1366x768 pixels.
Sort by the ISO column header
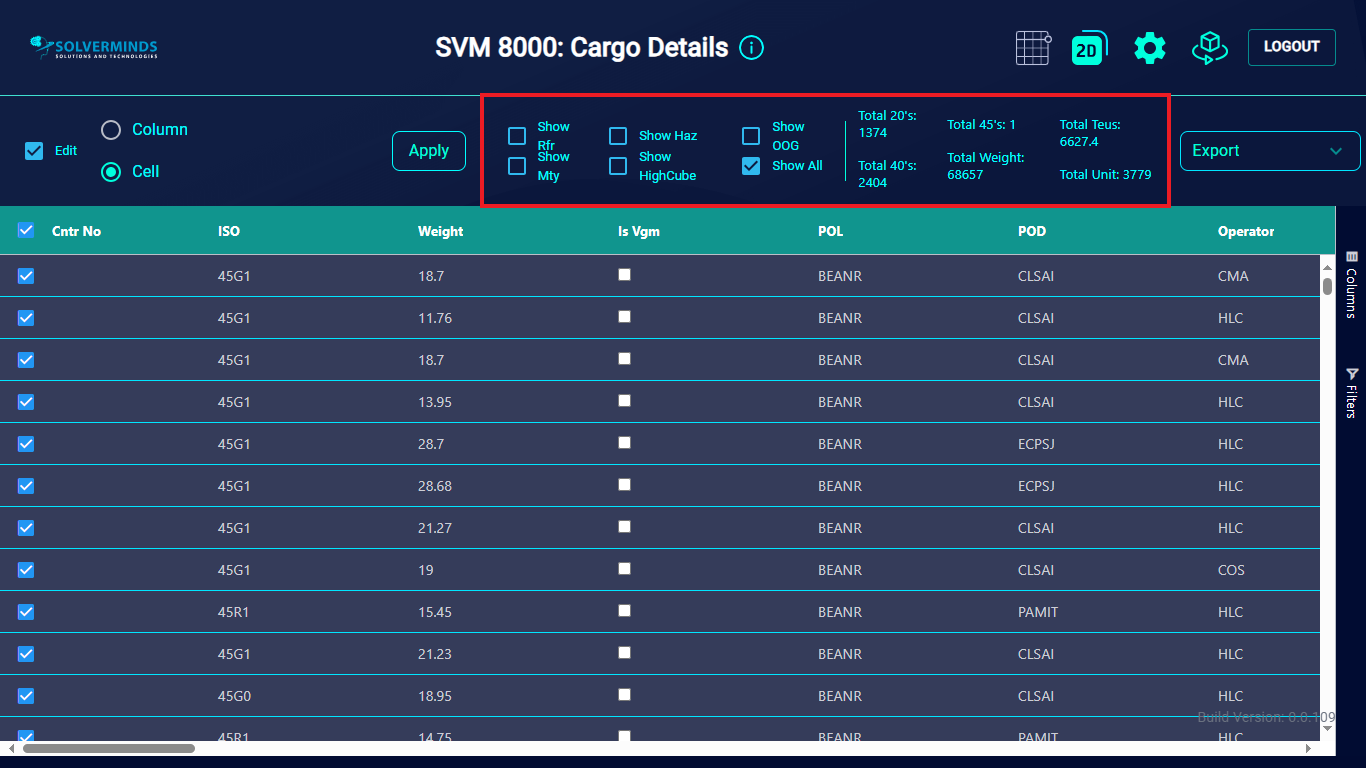[229, 231]
